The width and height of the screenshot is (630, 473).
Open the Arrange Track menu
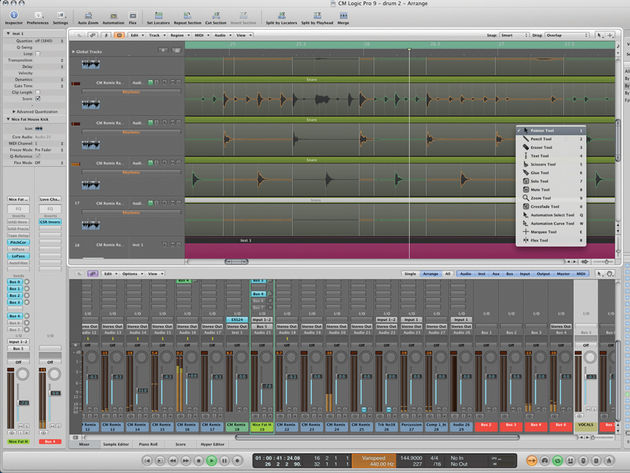[157, 35]
